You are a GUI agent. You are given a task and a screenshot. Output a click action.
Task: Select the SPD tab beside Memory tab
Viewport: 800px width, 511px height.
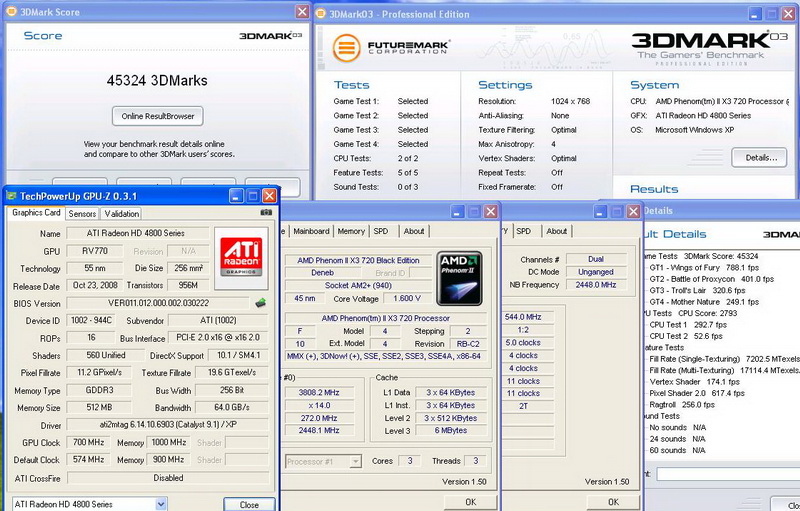click(x=381, y=231)
